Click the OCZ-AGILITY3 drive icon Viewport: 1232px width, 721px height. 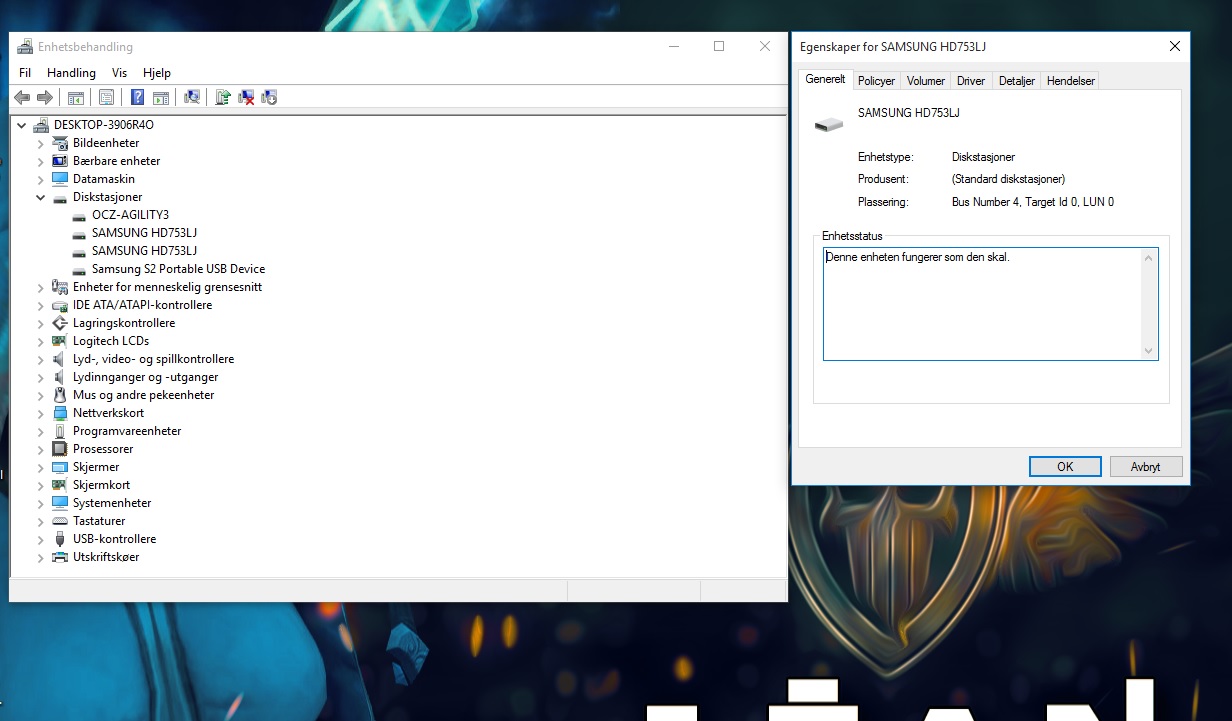click(79, 215)
